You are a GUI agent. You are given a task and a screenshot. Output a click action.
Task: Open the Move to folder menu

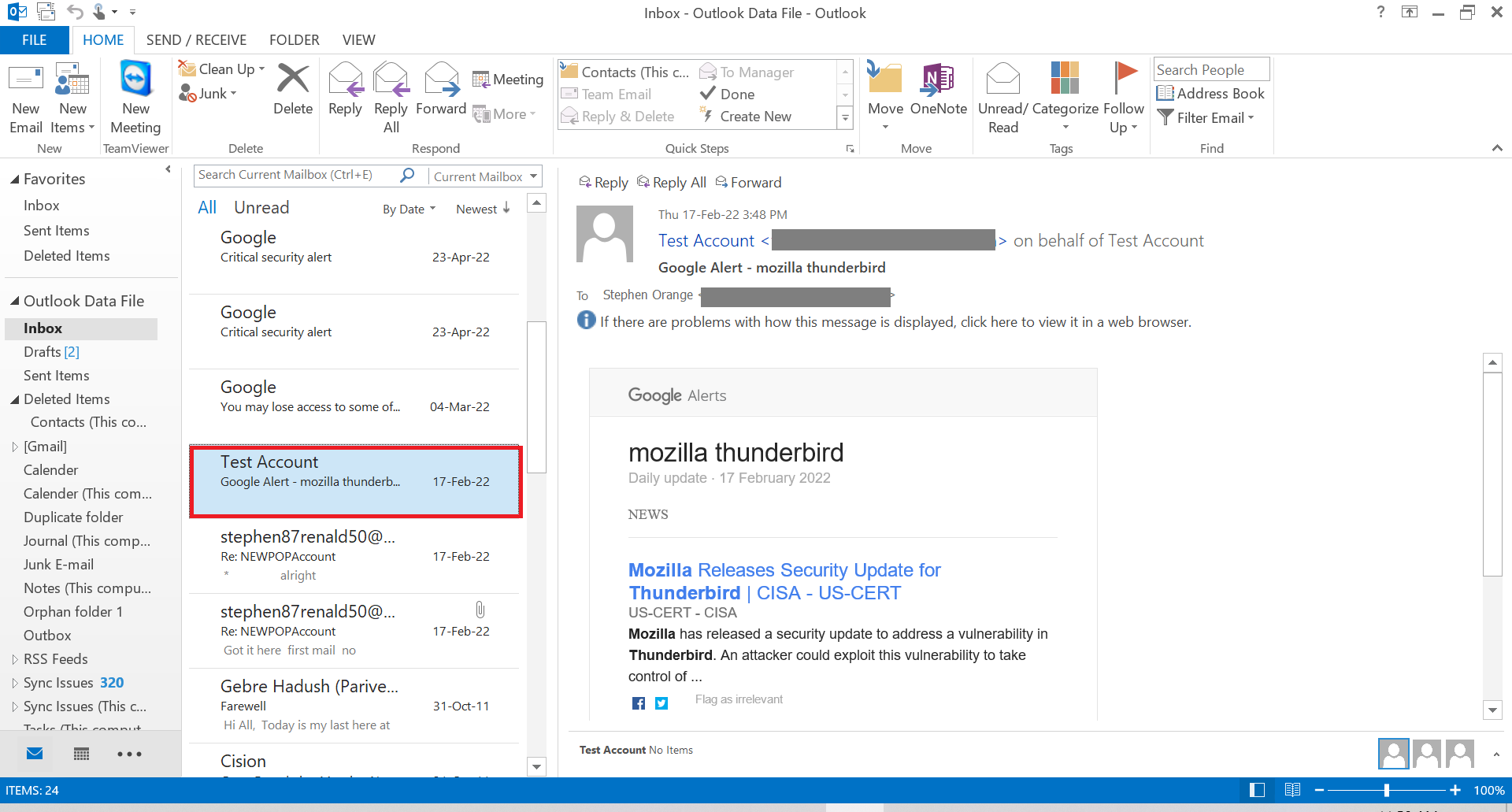click(885, 98)
